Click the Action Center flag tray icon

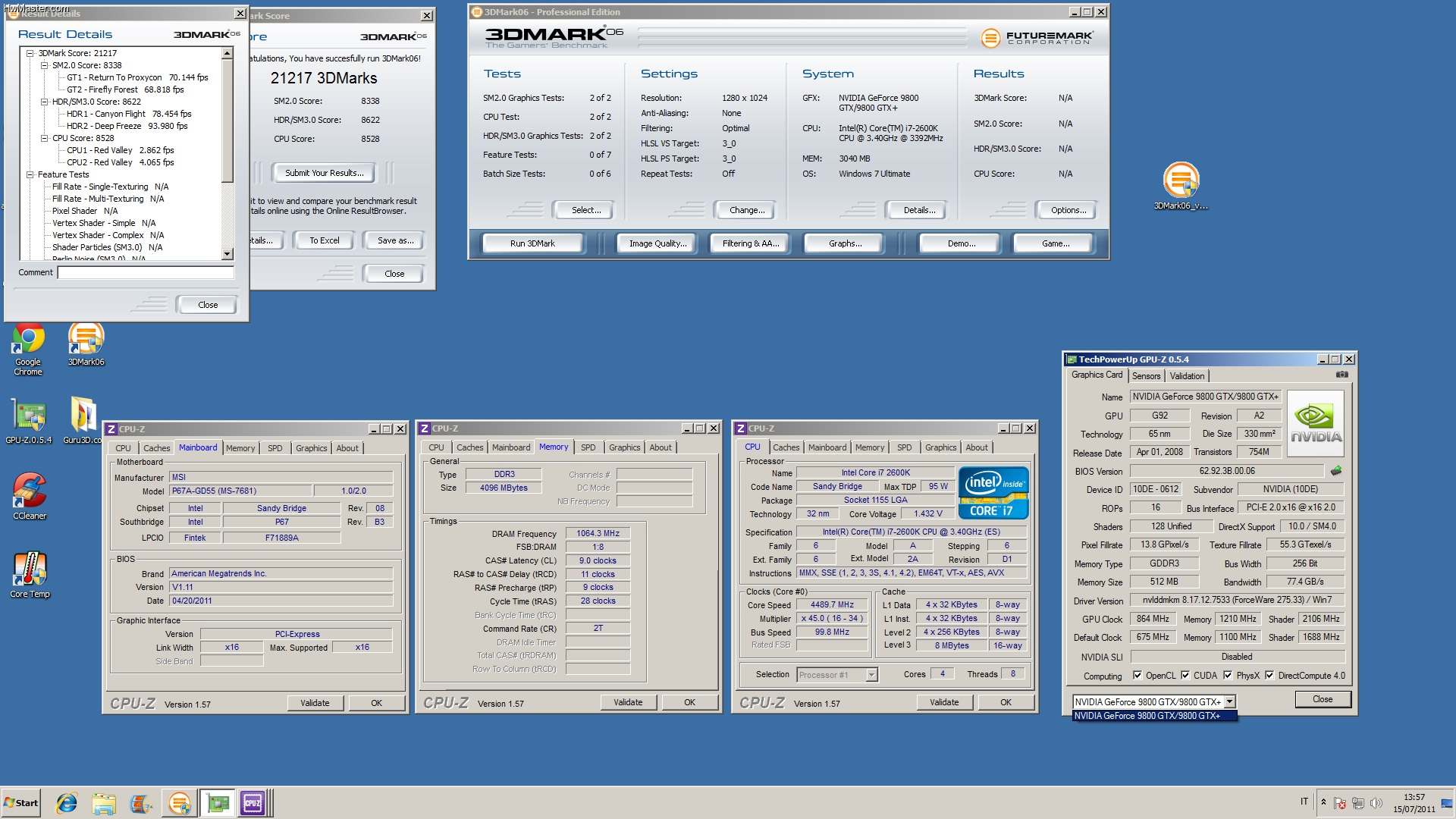point(1339,803)
